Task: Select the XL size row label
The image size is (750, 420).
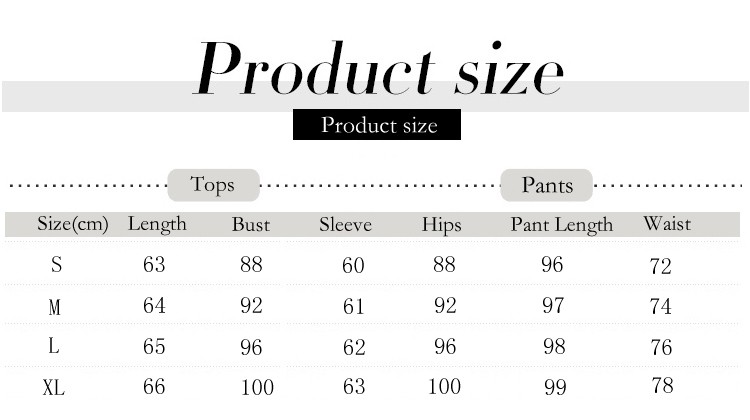Action: [54, 387]
